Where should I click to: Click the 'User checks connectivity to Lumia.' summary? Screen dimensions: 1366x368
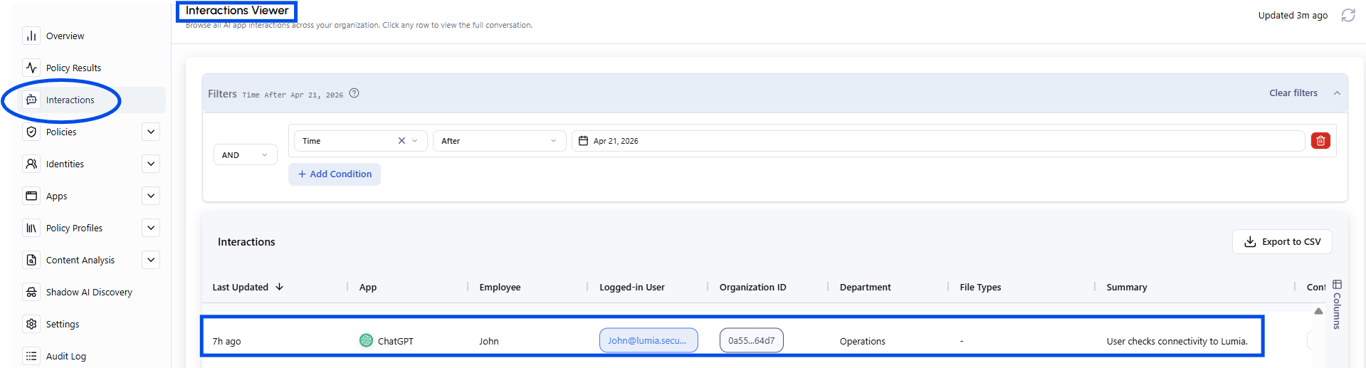(1177, 341)
